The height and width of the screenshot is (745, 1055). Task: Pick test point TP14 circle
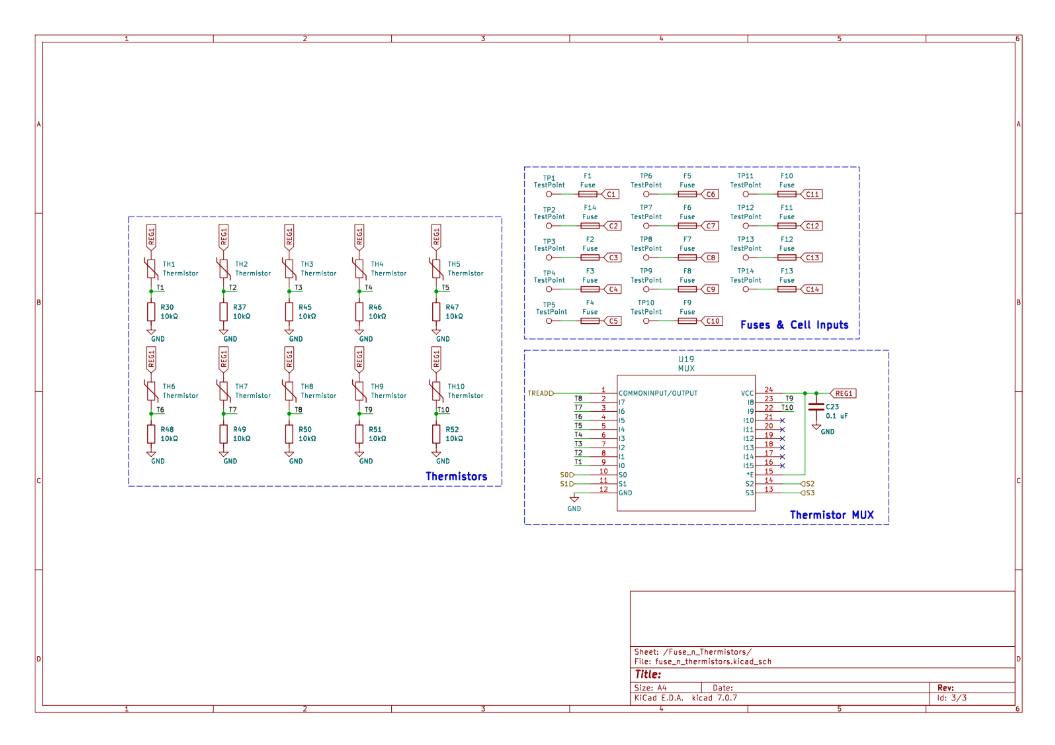click(x=745, y=289)
